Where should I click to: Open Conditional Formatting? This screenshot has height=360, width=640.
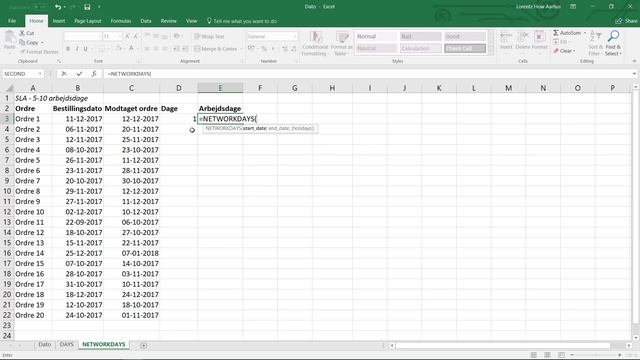[x=315, y=44]
